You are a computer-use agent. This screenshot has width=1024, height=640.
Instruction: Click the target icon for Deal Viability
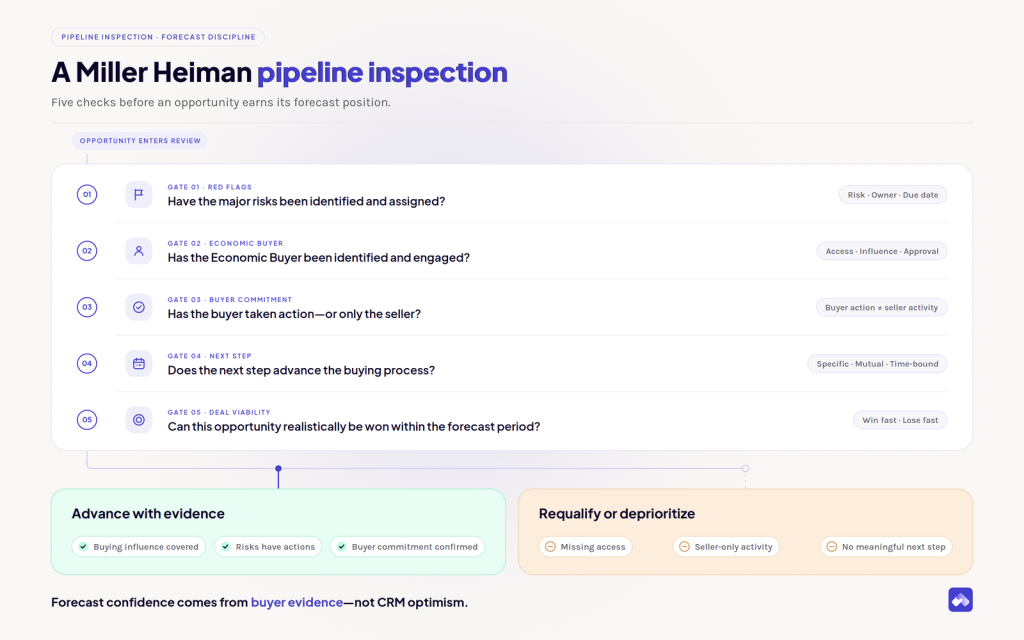138,420
